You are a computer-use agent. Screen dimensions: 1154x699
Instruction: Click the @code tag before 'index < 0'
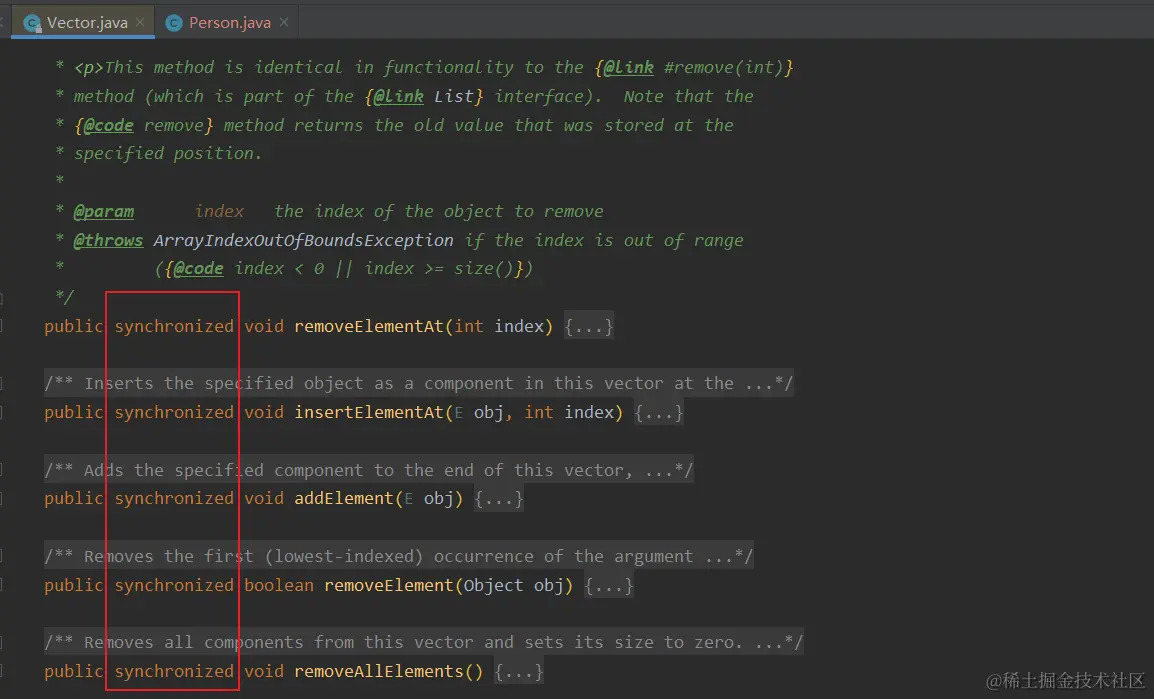199,269
